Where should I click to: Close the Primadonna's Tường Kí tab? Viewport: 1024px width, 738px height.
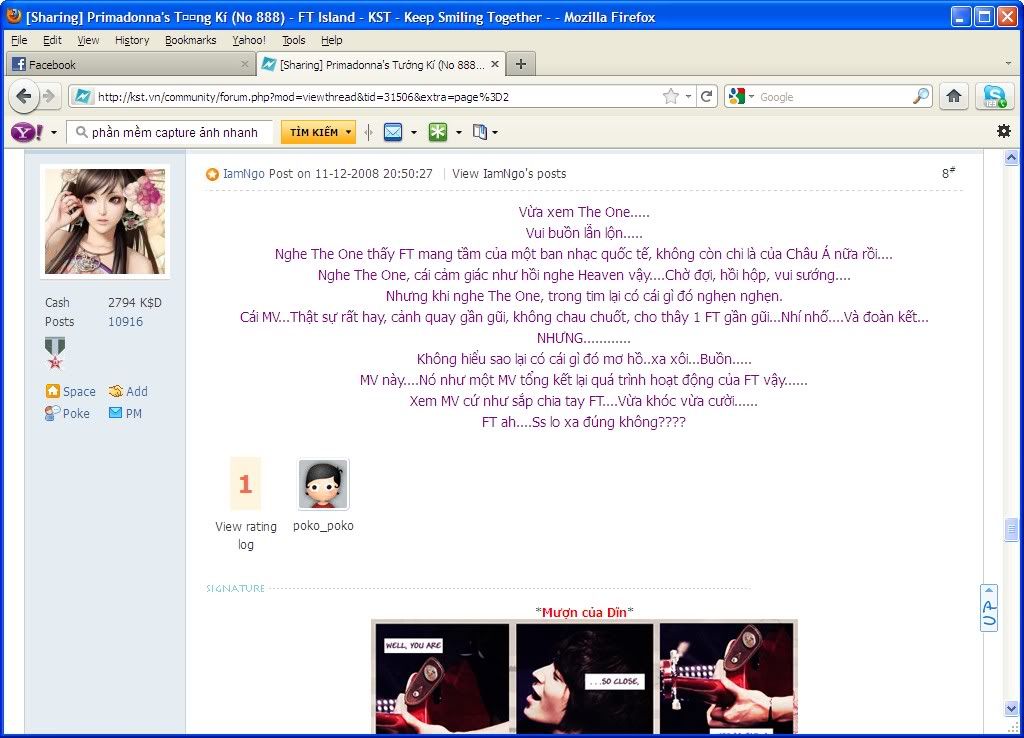(x=495, y=64)
